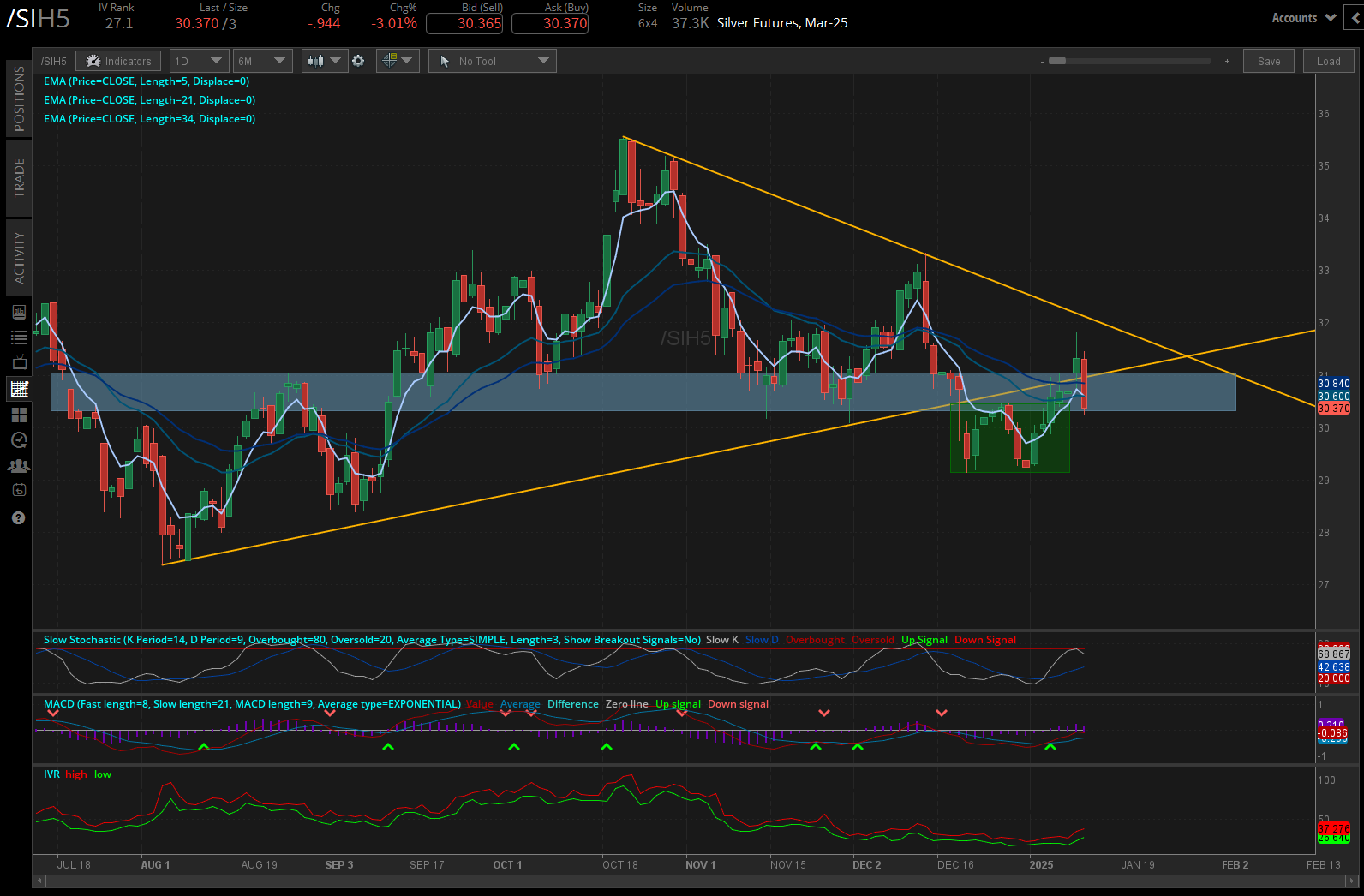The image size is (1364, 896).
Task: Expand the Accounts menu
Action: 1303,18
